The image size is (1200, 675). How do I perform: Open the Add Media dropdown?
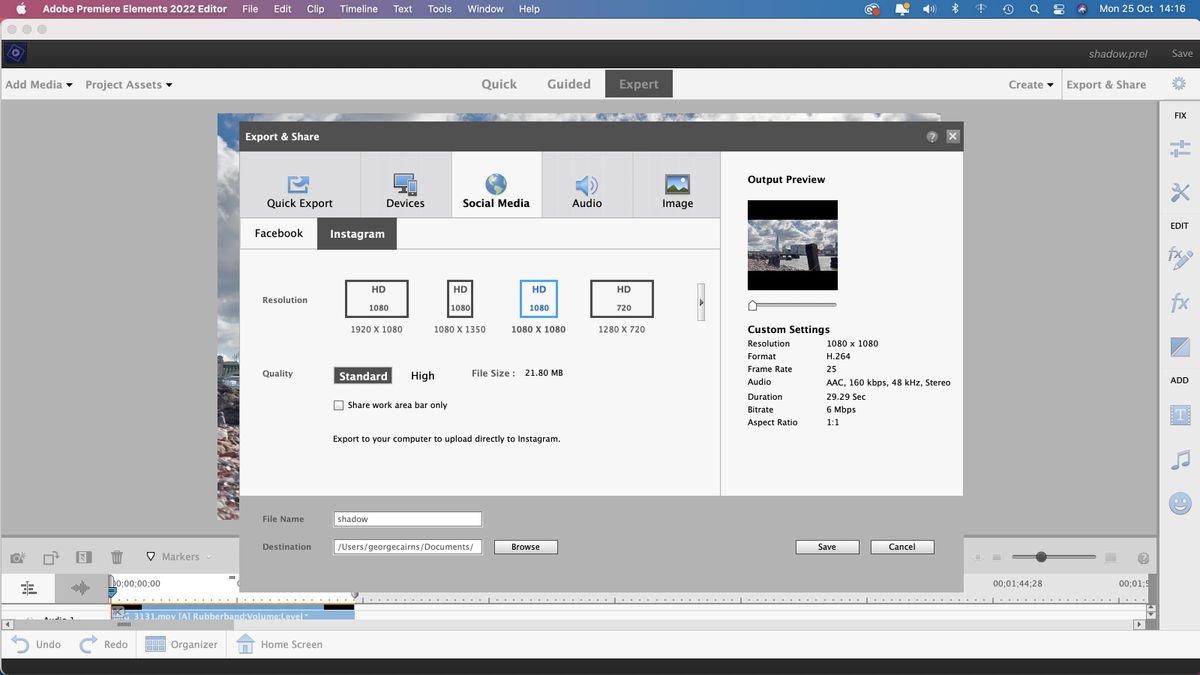point(39,85)
